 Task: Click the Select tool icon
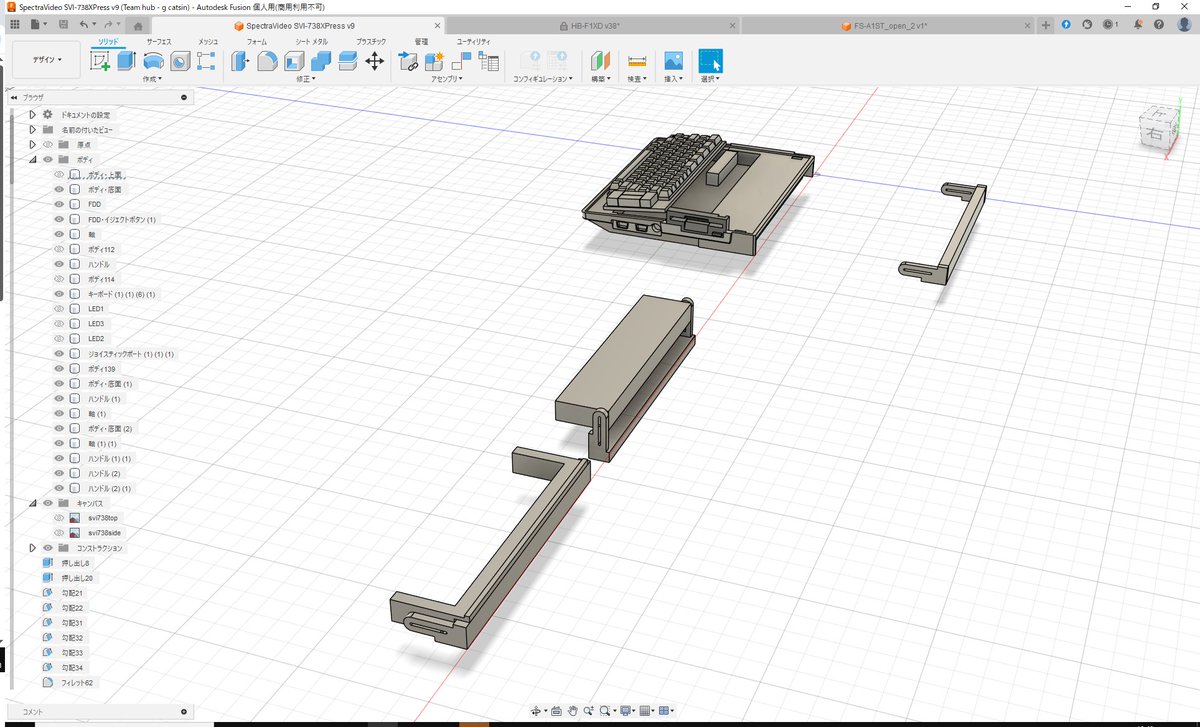click(x=710, y=61)
